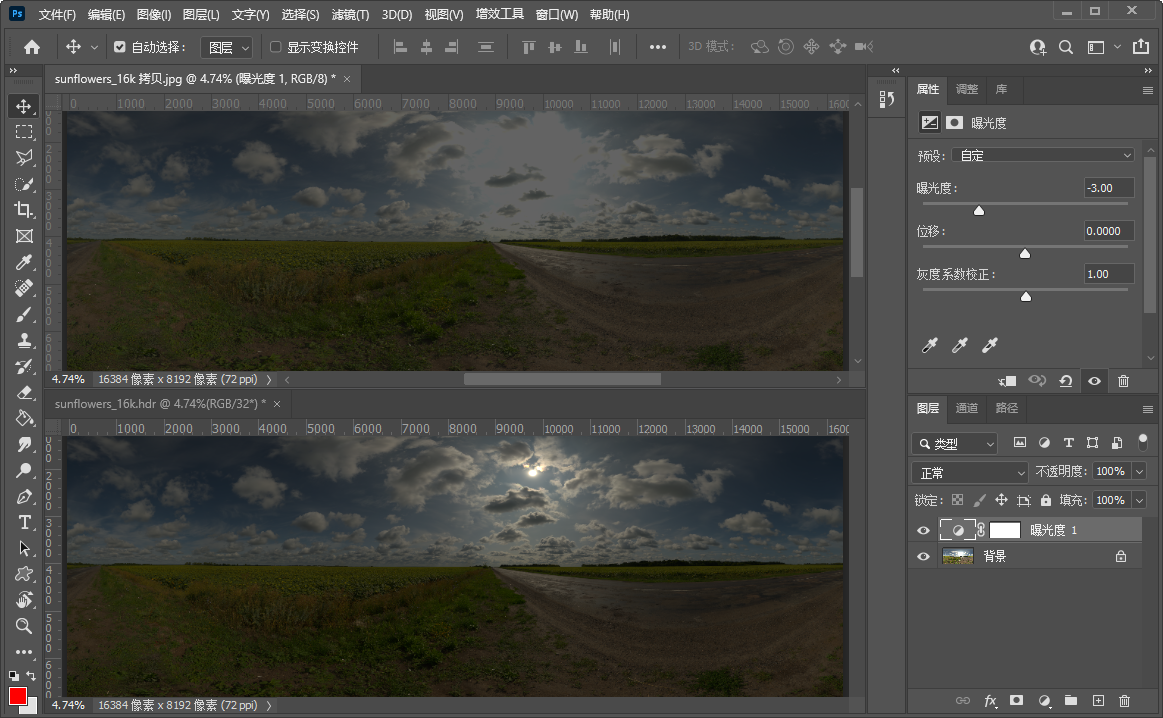The width and height of the screenshot is (1163, 718).
Task: Select the Pen tool
Action: click(24, 497)
